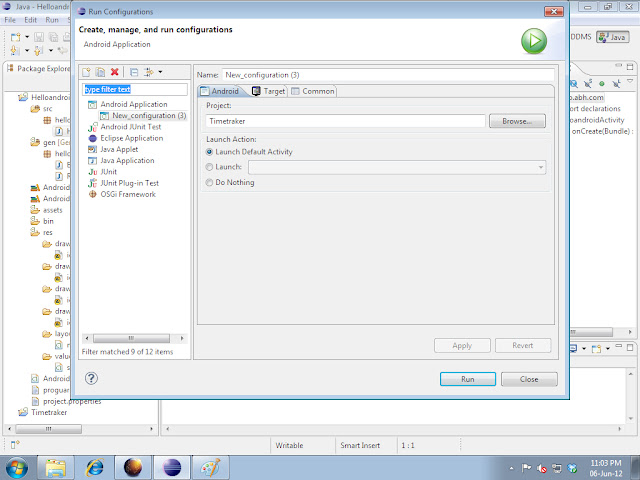Click the help question mark icon
This screenshot has height=480, width=640.
(x=91, y=378)
